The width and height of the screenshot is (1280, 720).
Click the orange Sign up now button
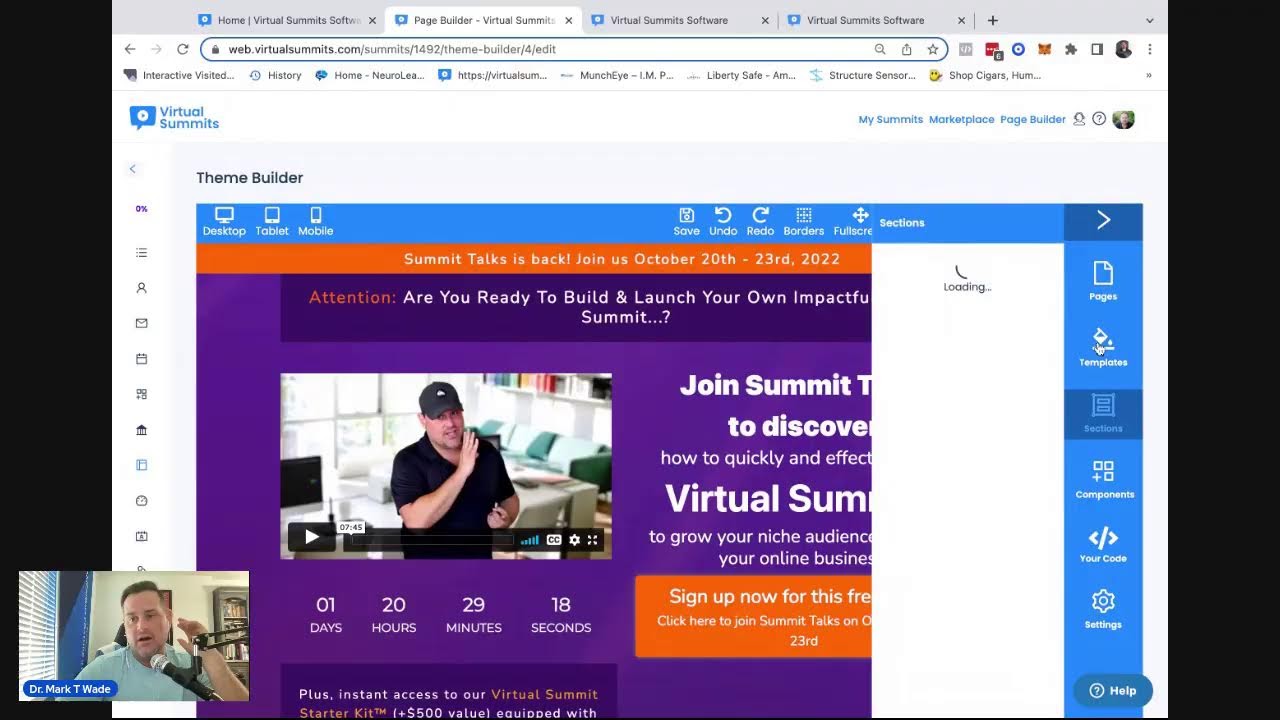click(753, 616)
